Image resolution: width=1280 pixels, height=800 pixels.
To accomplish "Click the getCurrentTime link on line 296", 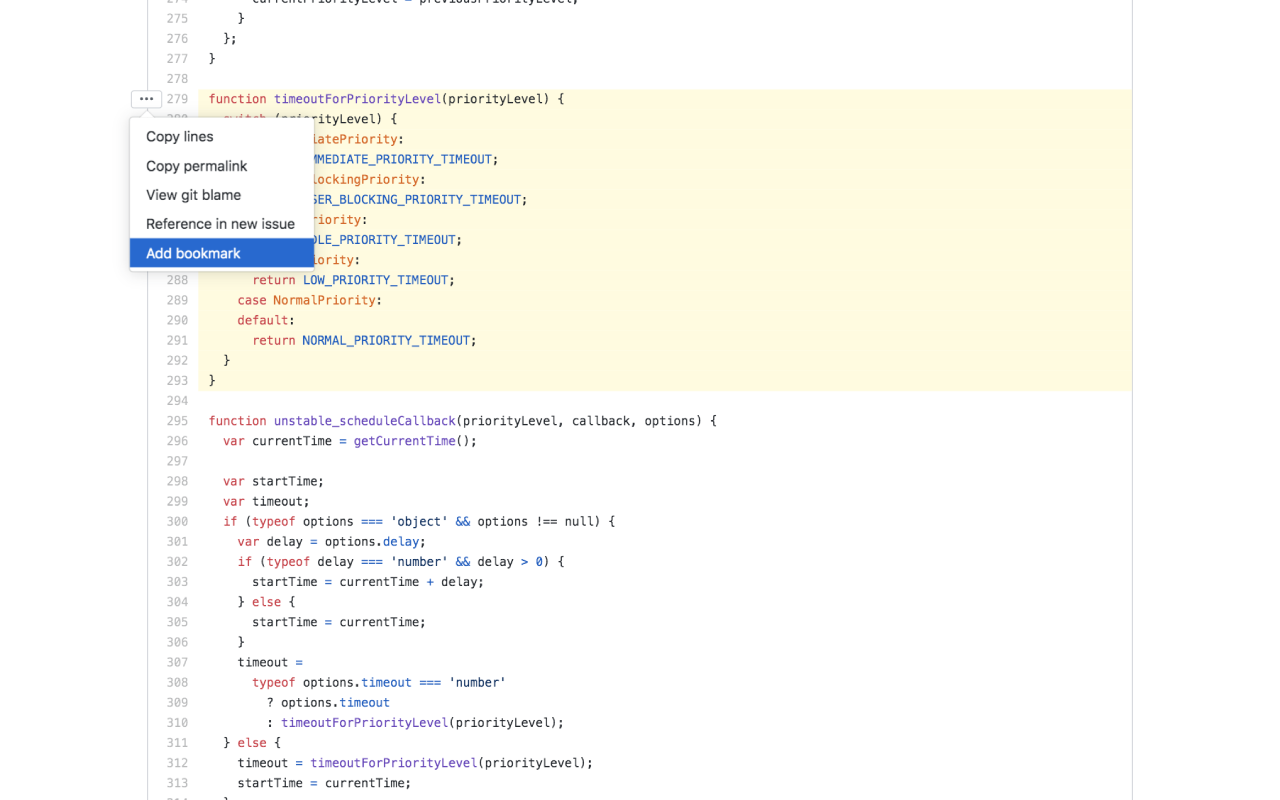I will pos(404,441).
